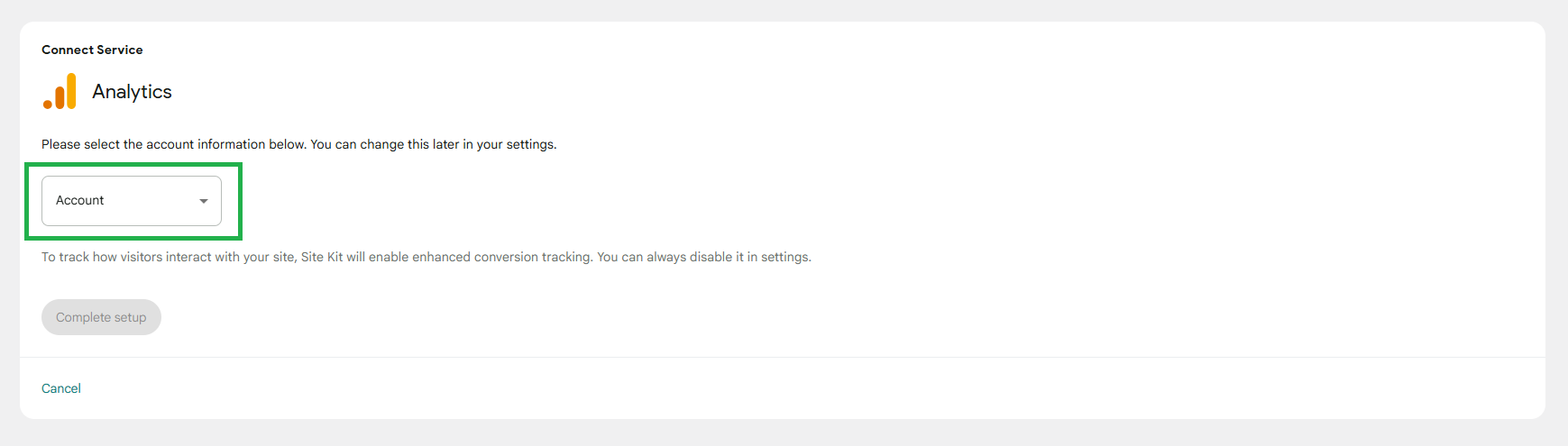This screenshot has width=1568, height=446.
Task: Click the account information instruction text
Action: 299,144
